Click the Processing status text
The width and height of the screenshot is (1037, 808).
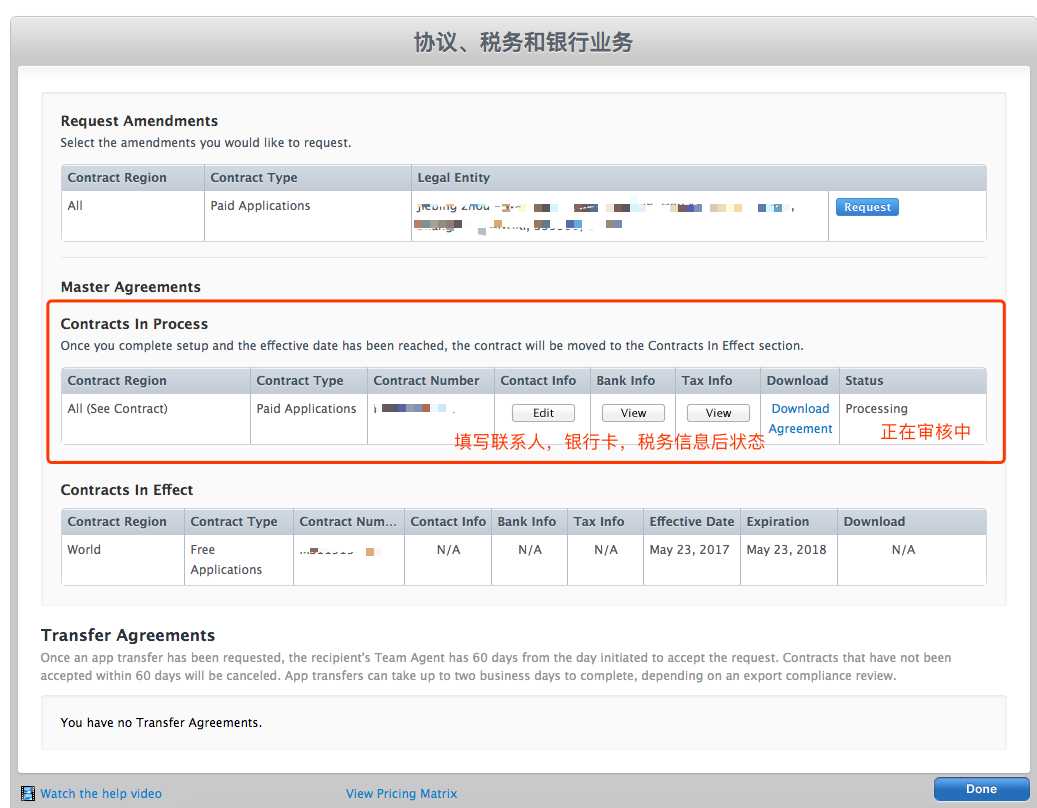876,409
